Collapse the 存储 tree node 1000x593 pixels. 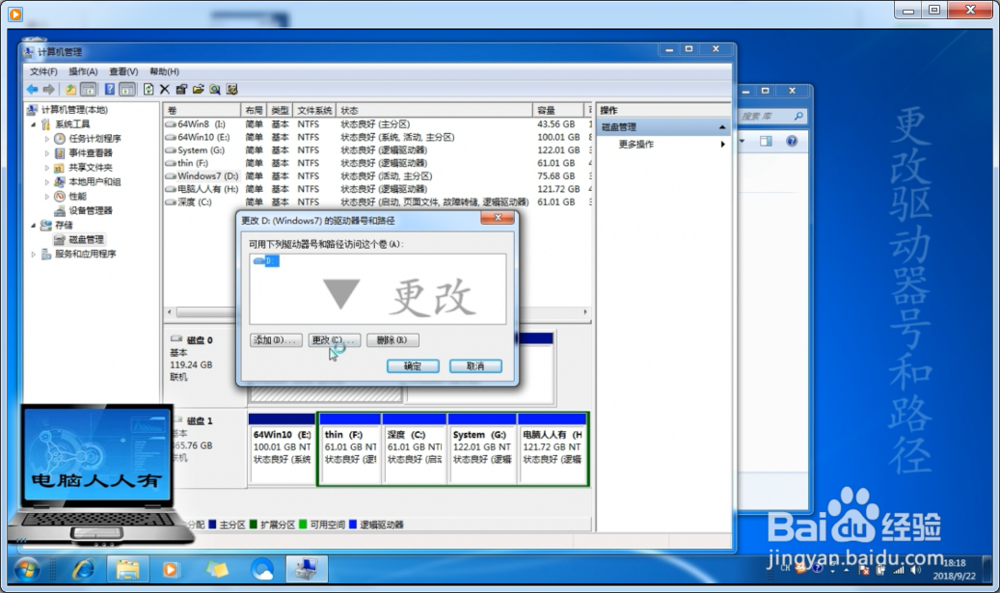click(34, 225)
